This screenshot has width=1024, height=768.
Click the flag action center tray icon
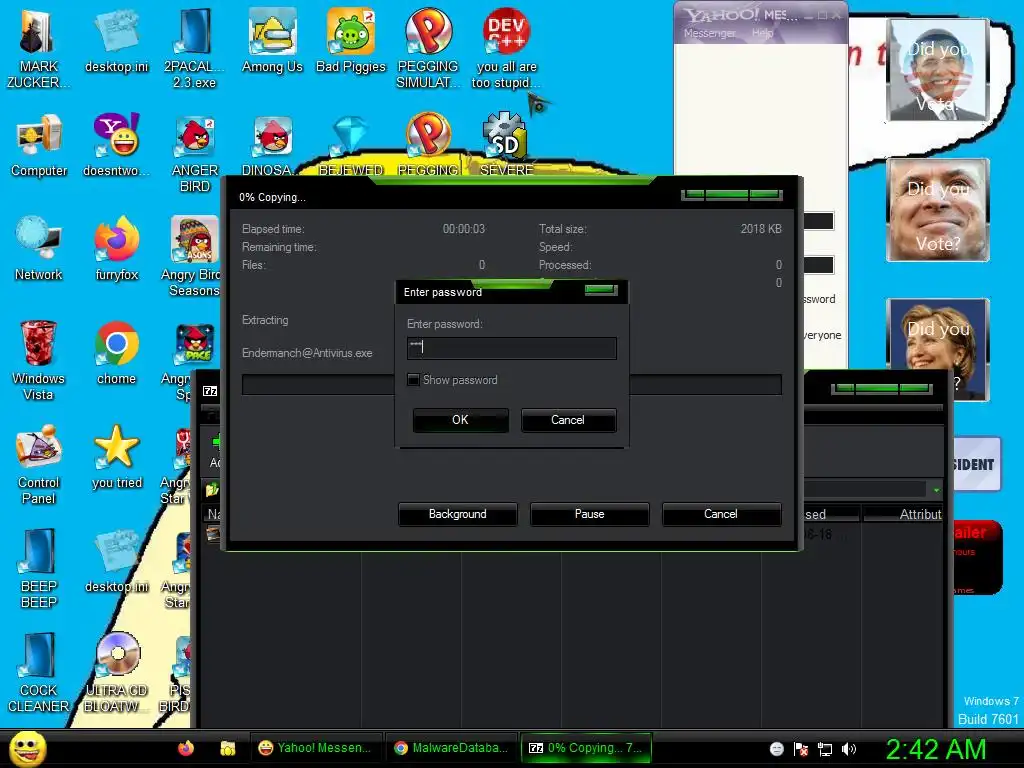[801, 749]
